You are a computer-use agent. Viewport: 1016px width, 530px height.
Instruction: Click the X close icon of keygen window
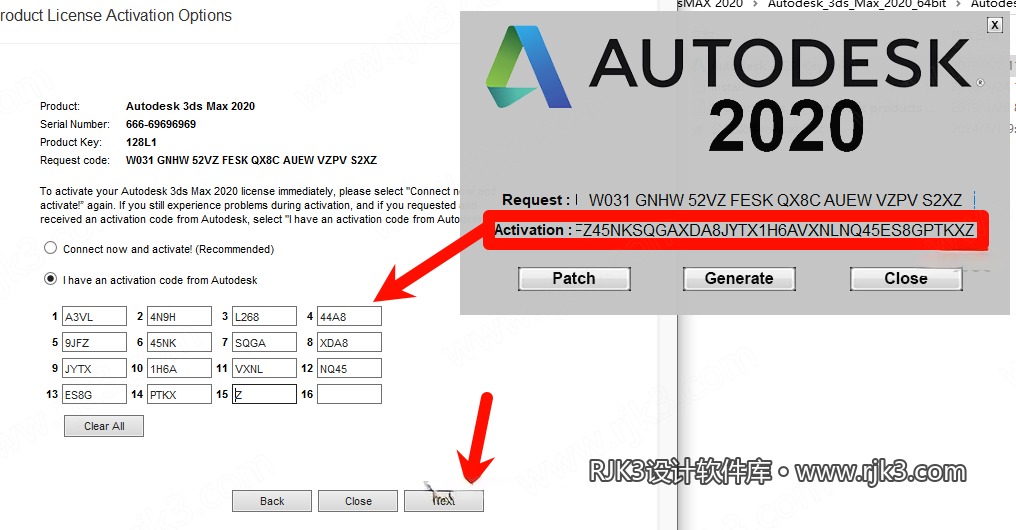[x=995, y=25]
